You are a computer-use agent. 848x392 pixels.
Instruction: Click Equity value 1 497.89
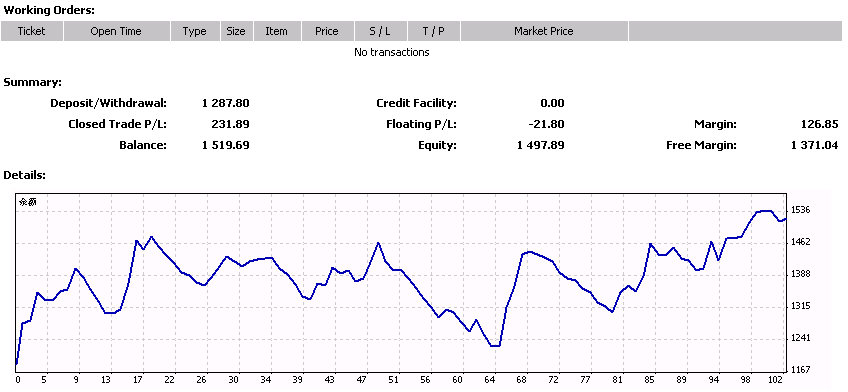(x=540, y=145)
